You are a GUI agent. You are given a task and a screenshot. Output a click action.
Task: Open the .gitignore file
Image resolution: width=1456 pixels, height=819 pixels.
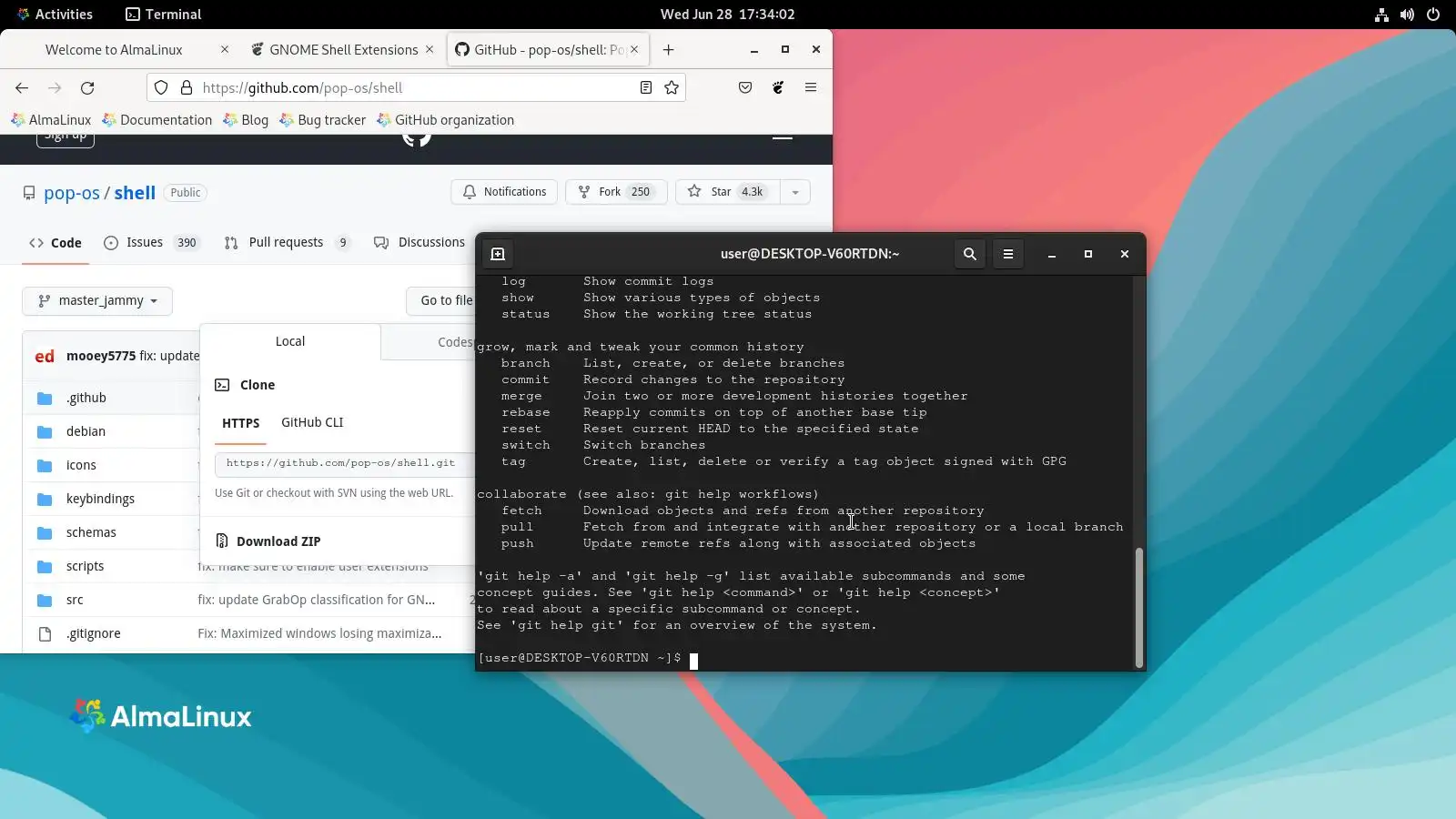pos(94,633)
